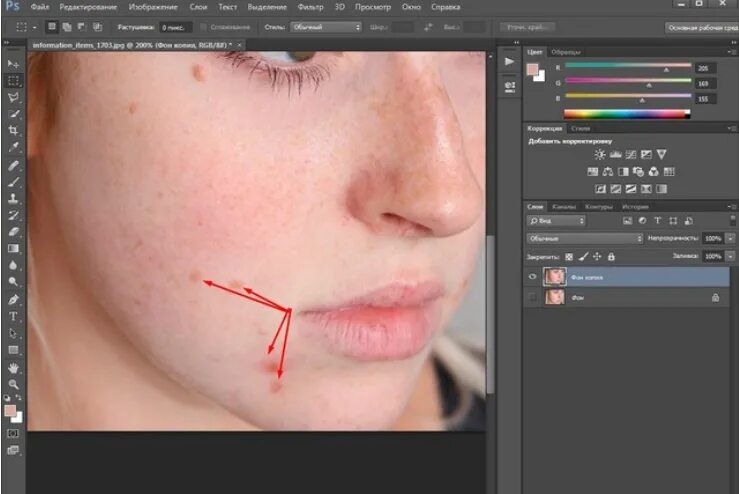
Task: Select the Pen tool
Action: (13, 299)
